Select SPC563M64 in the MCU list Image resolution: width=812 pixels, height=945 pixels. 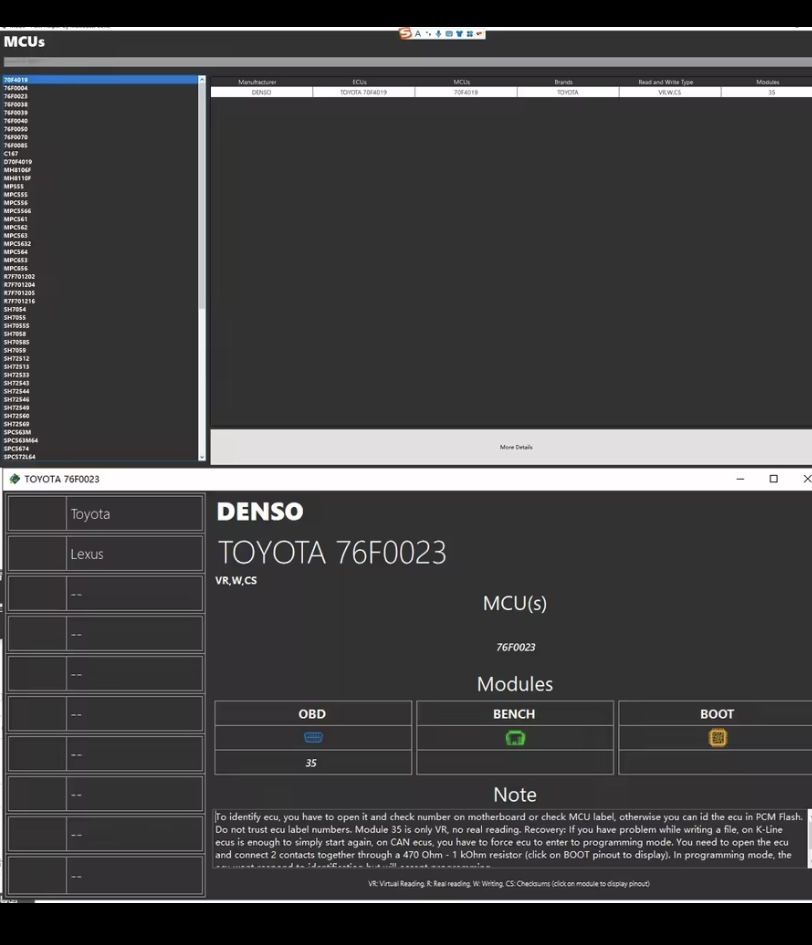coord(20,441)
